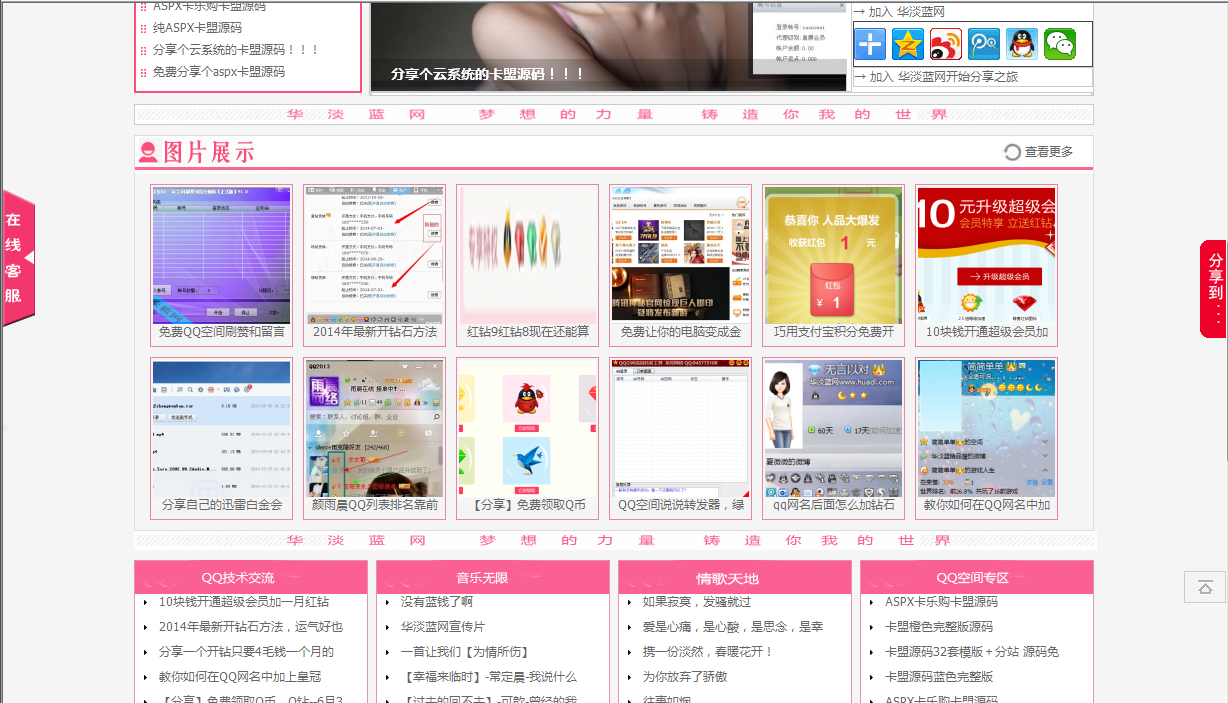Open link 纯ASPX卡盟源码
The height and width of the screenshot is (703, 1228).
pos(197,28)
